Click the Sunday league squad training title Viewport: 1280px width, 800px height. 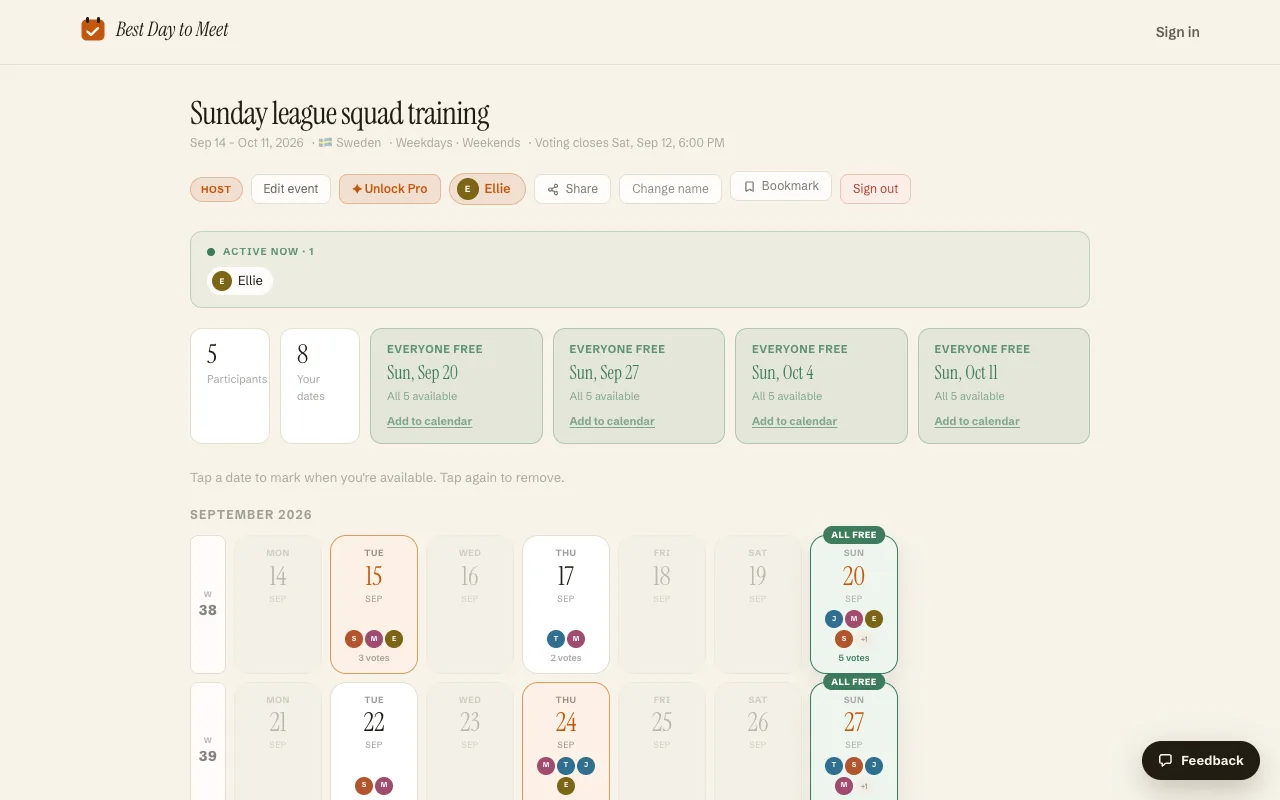click(x=340, y=114)
